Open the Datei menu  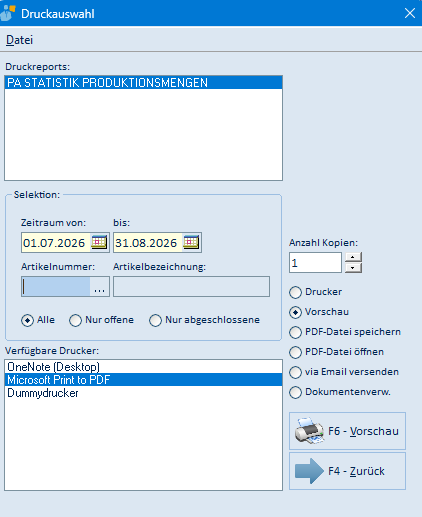coord(19,40)
